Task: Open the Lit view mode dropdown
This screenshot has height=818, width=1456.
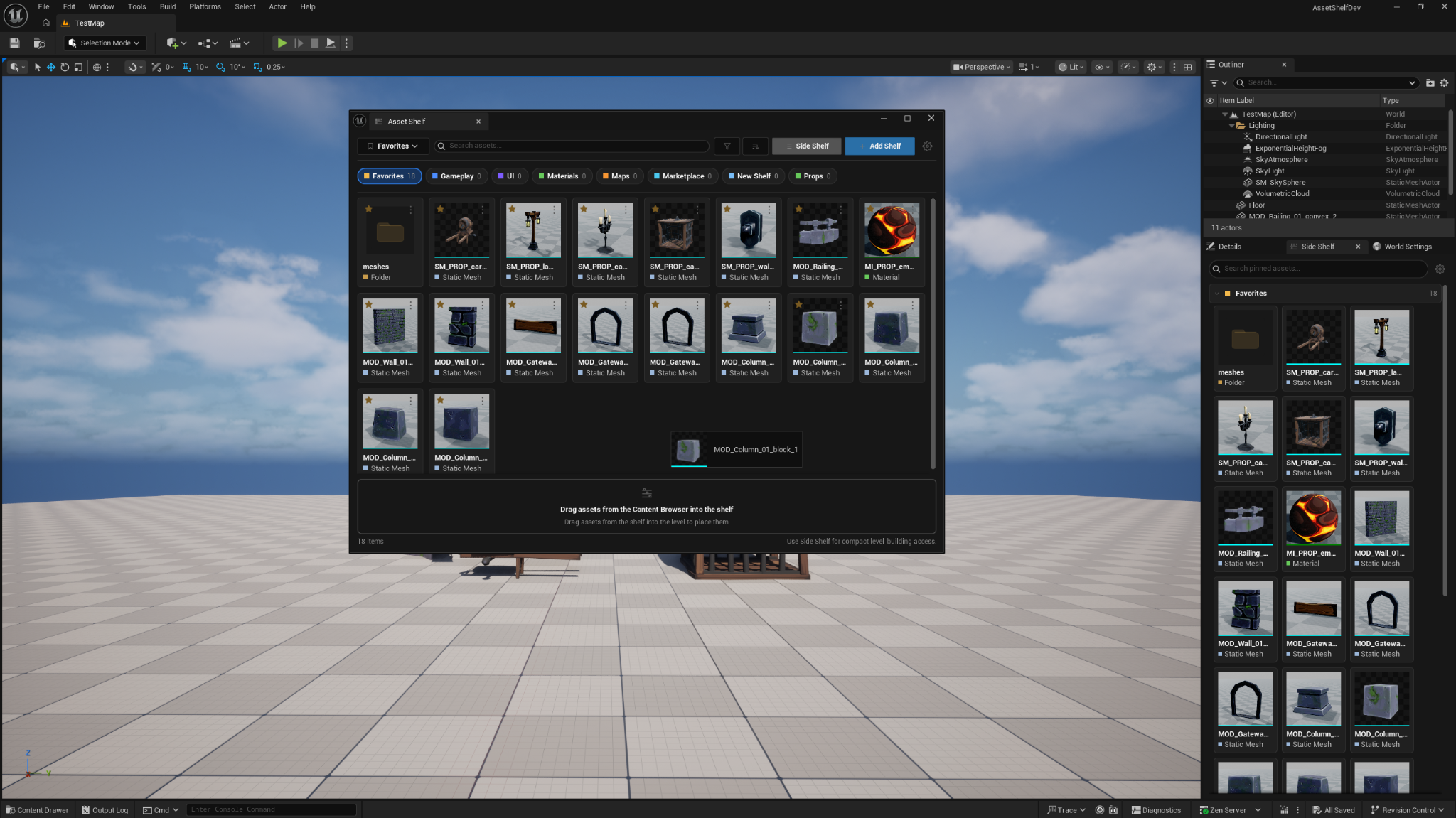Action: 1071,67
